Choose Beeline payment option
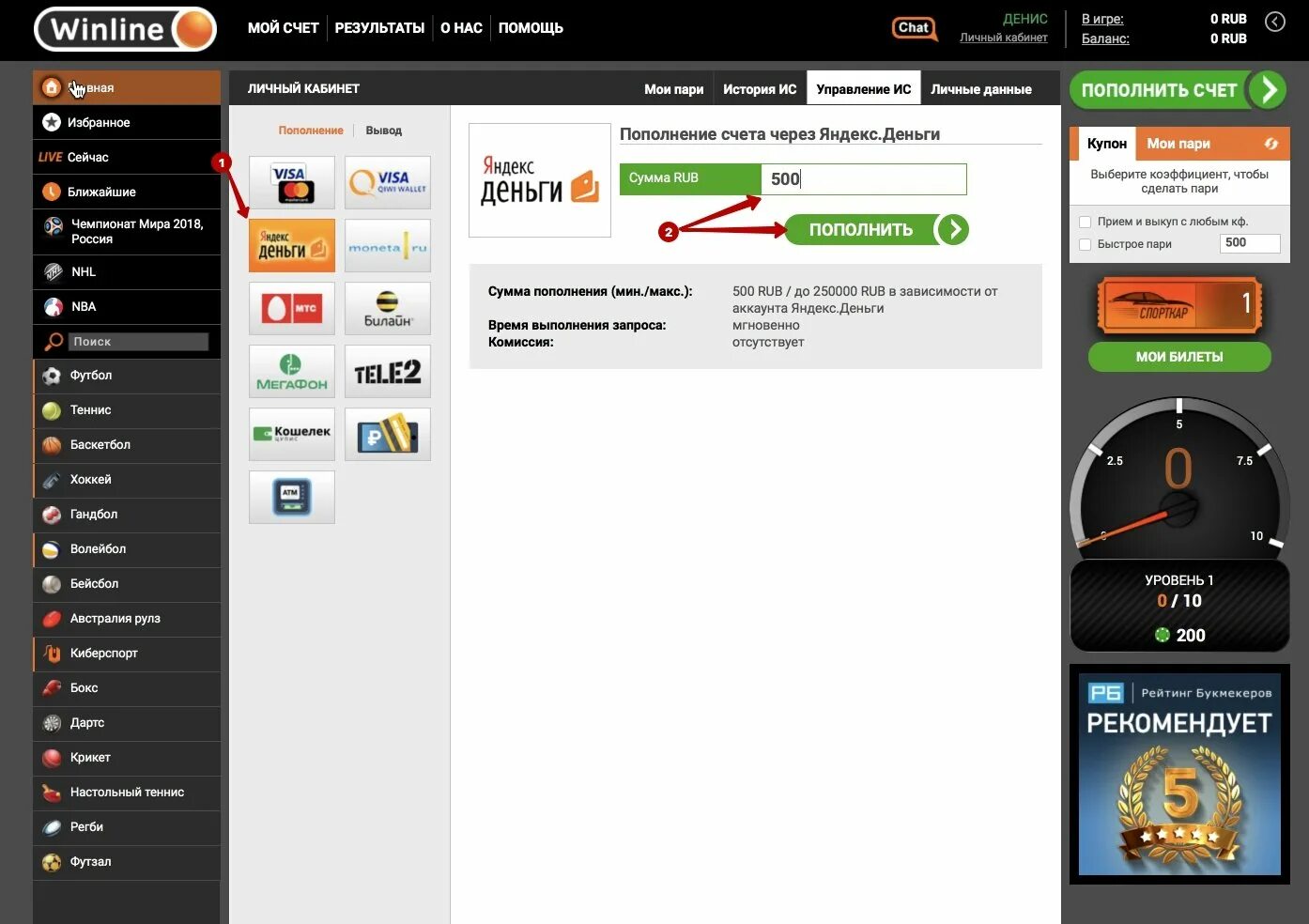This screenshot has height=924, width=1309. click(388, 308)
